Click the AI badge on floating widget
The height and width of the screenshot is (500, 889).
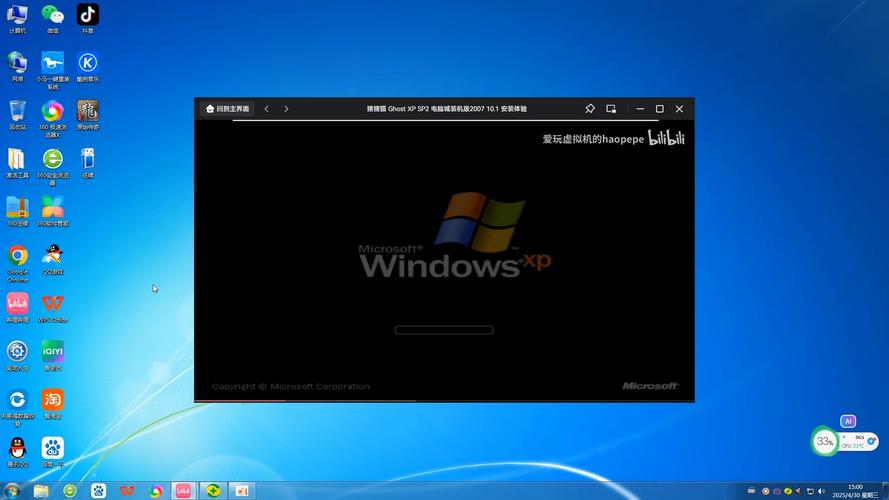[x=848, y=421]
